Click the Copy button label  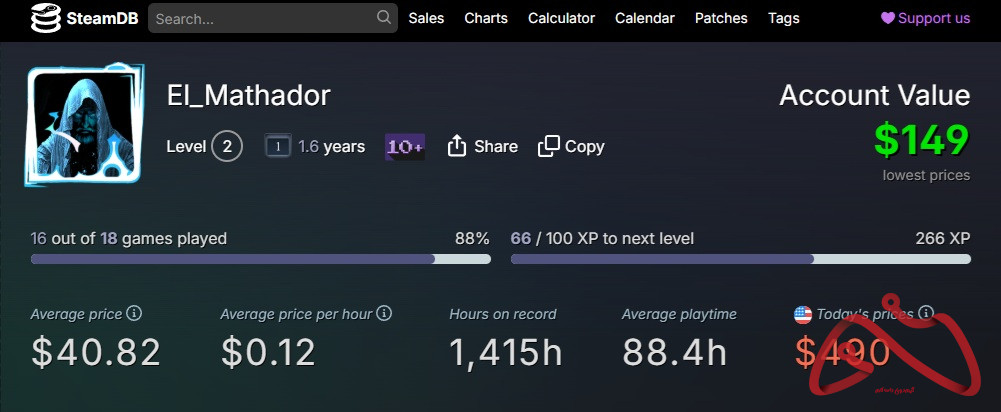(584, 147)
